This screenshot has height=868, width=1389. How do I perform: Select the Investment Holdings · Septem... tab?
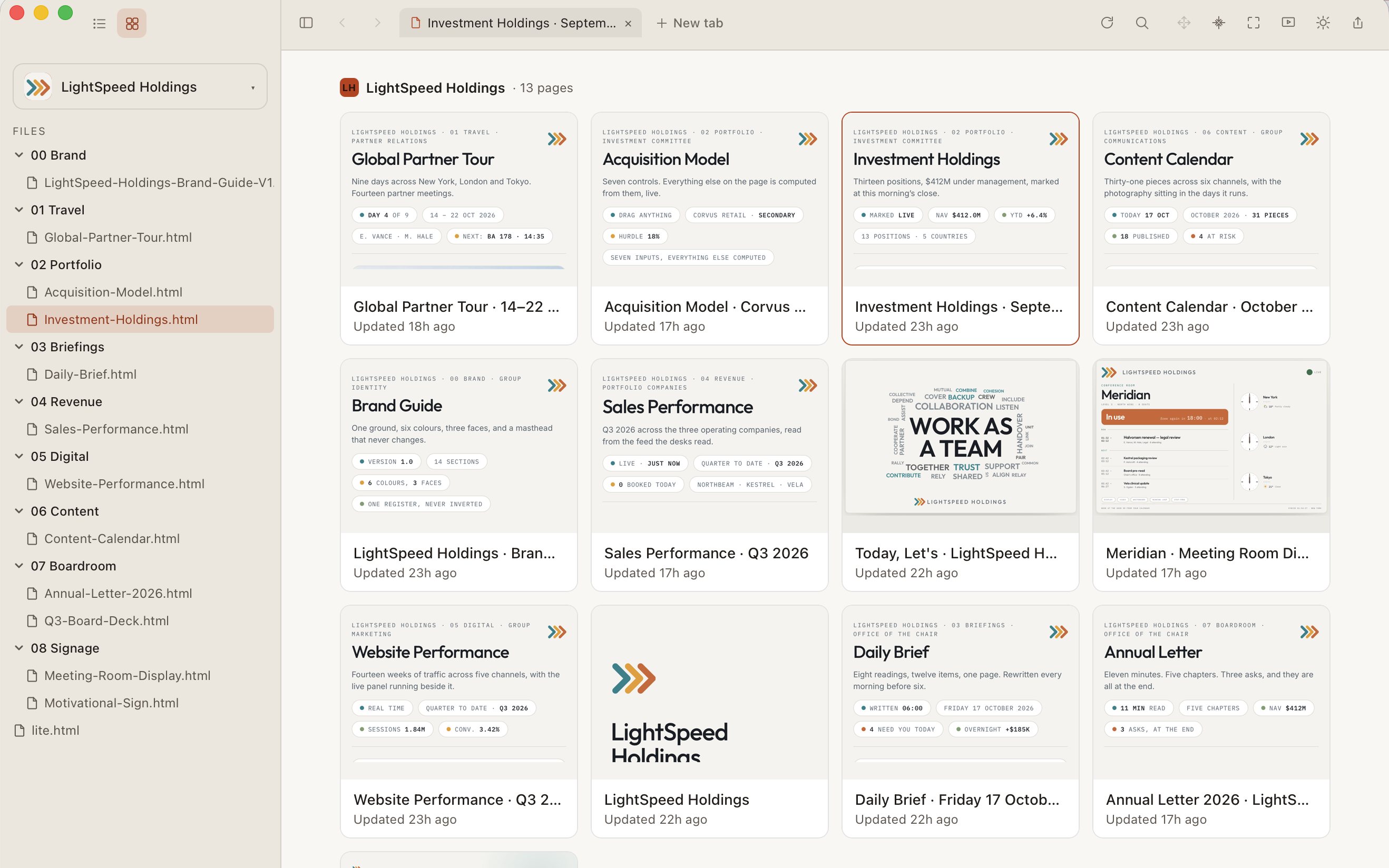tap(520, 23)
